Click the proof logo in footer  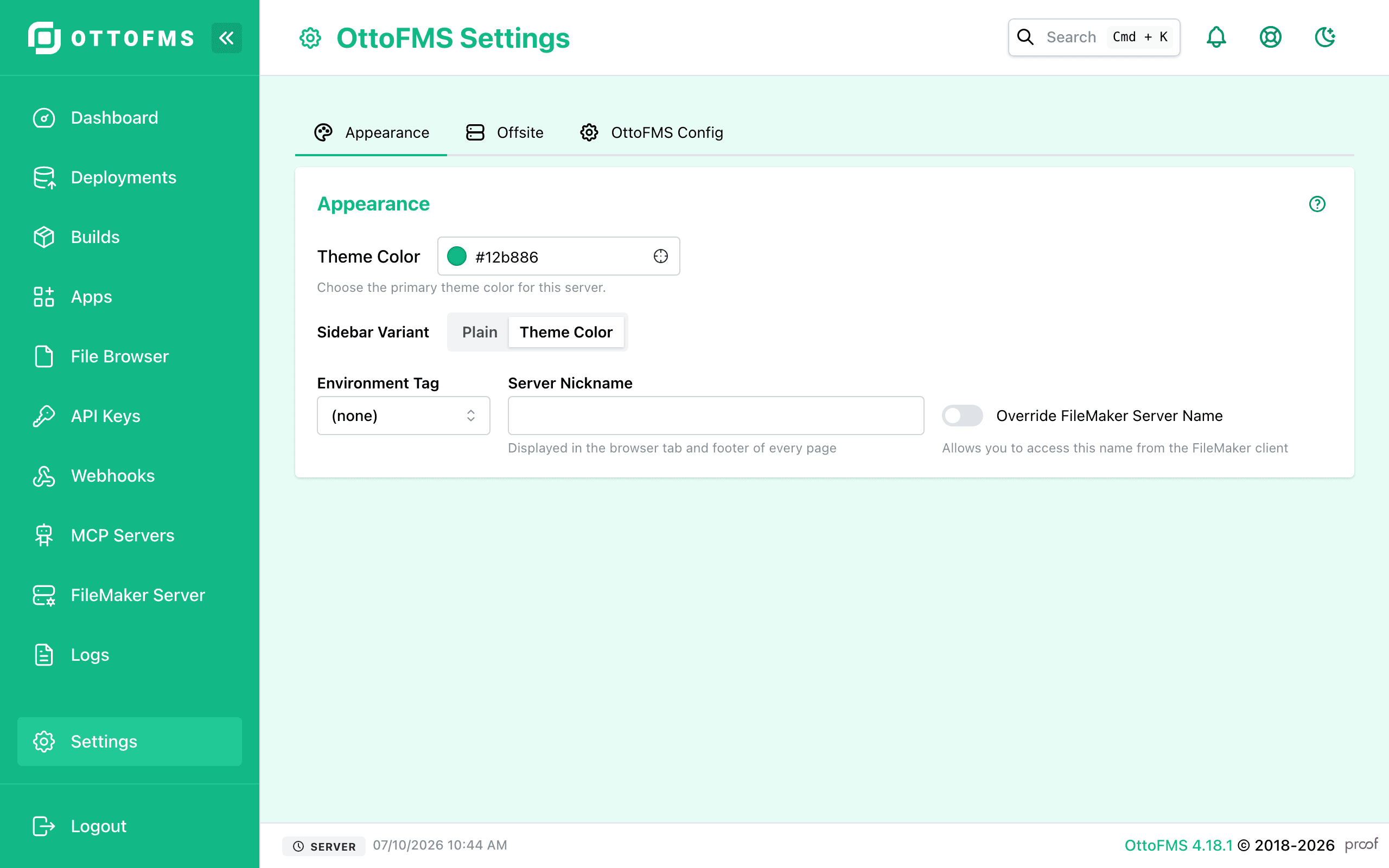pos(1361,845)
